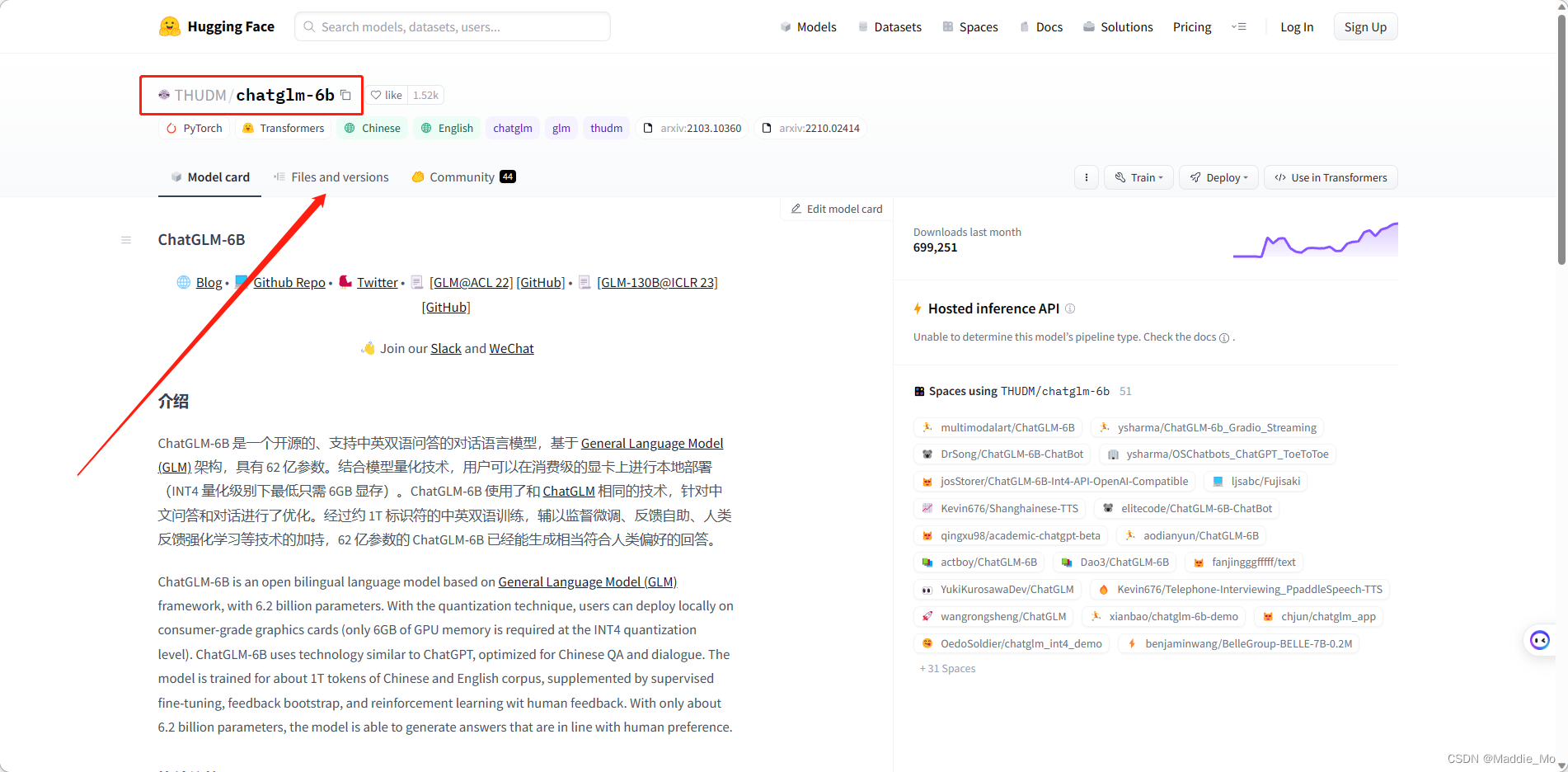Filter by the English language tag
Viewport: 1568px width, 772px height.
(x=447, y=128)
